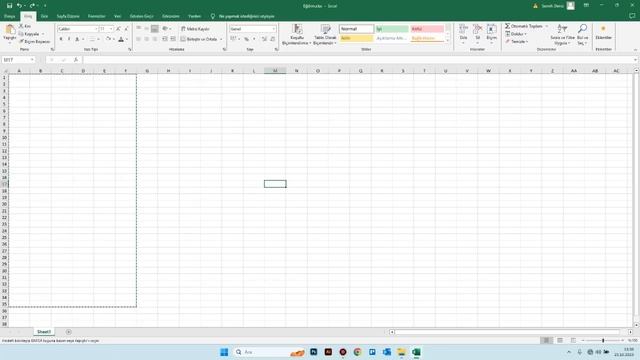The width and height of the screenshot is (640, 360).
Task: Open Tablo Olarak Biçimlendir menu
Action: 325,34
